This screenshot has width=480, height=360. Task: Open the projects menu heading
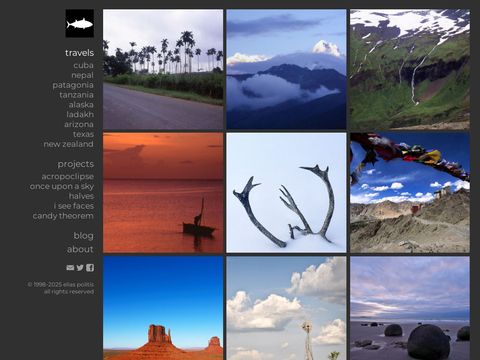pos(76,164)
